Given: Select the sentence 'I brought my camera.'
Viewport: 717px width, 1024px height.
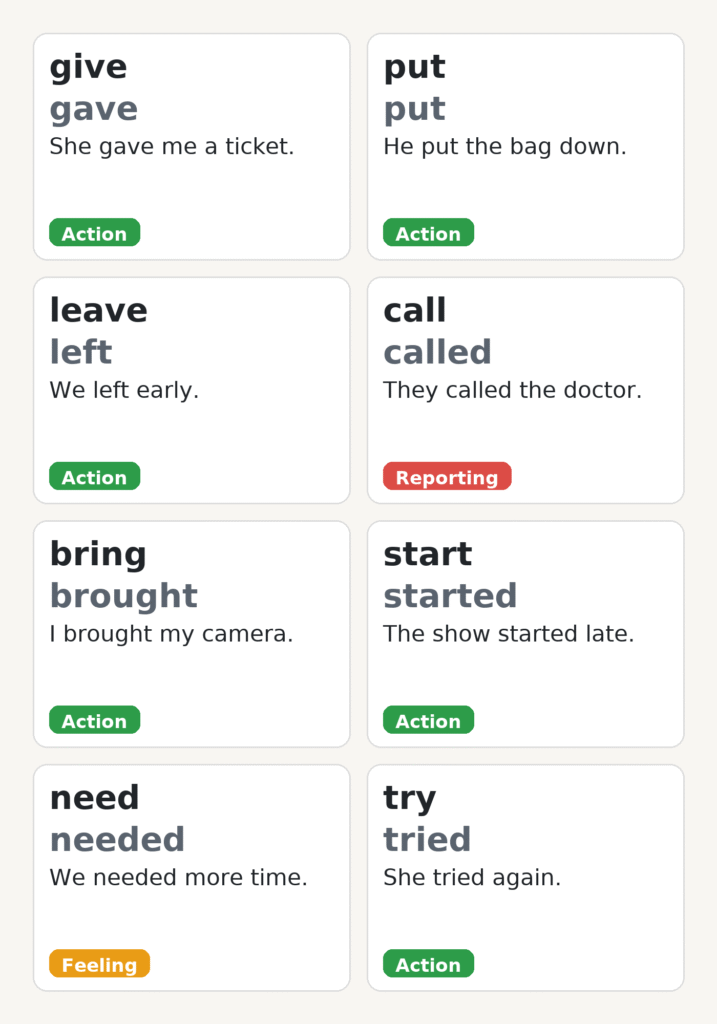Looking at the screenshot, I should tap(171, 634).
